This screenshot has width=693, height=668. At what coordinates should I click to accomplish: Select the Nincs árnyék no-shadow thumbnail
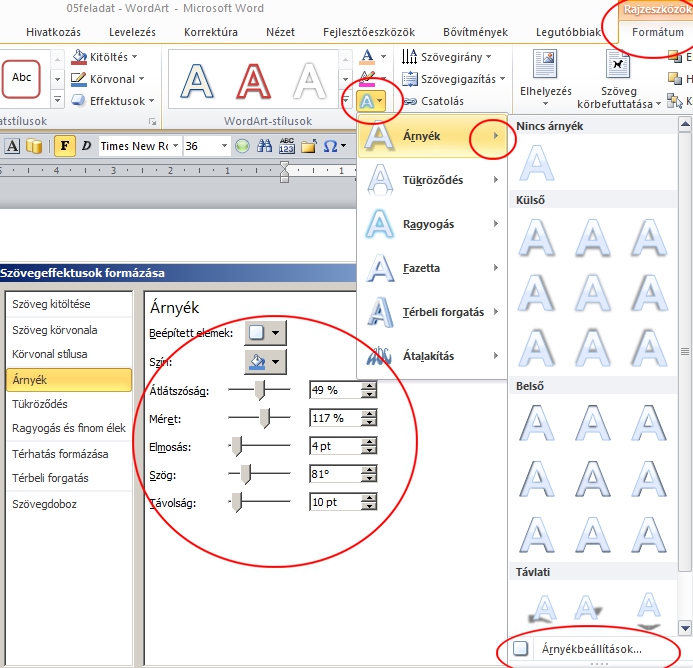click(539, 162)
